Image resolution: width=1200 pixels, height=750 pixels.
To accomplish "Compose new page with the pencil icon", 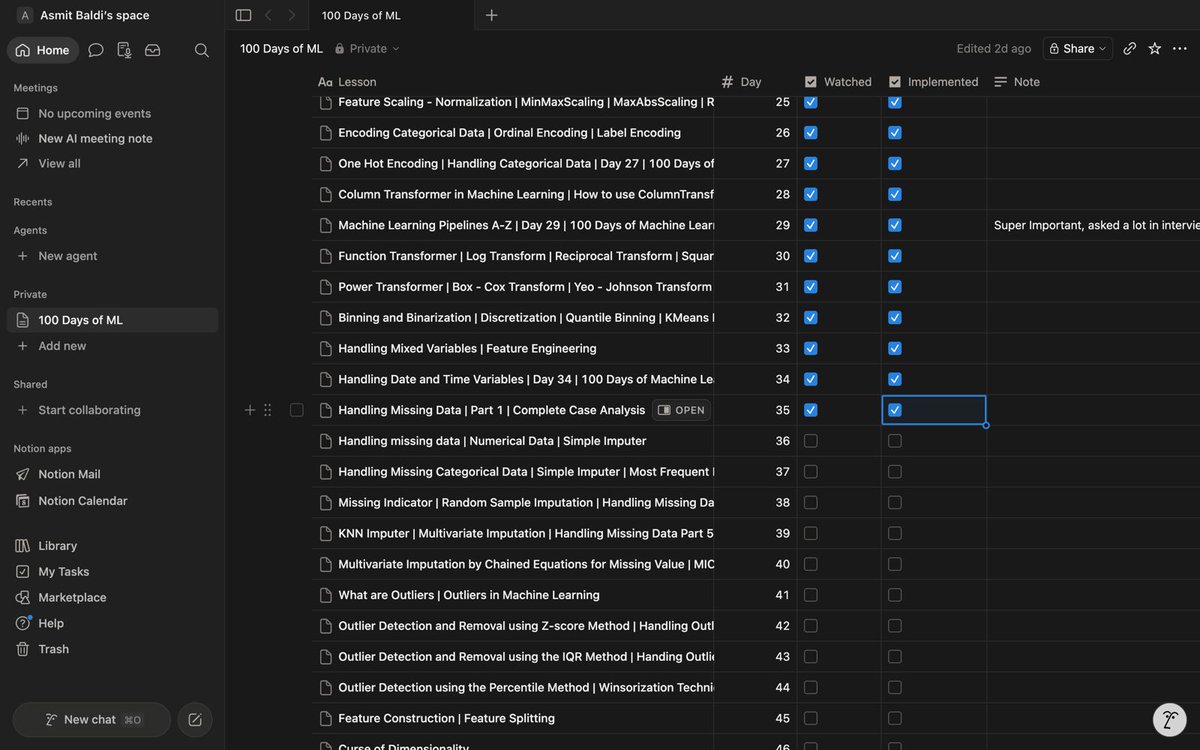I will [195, 720].
